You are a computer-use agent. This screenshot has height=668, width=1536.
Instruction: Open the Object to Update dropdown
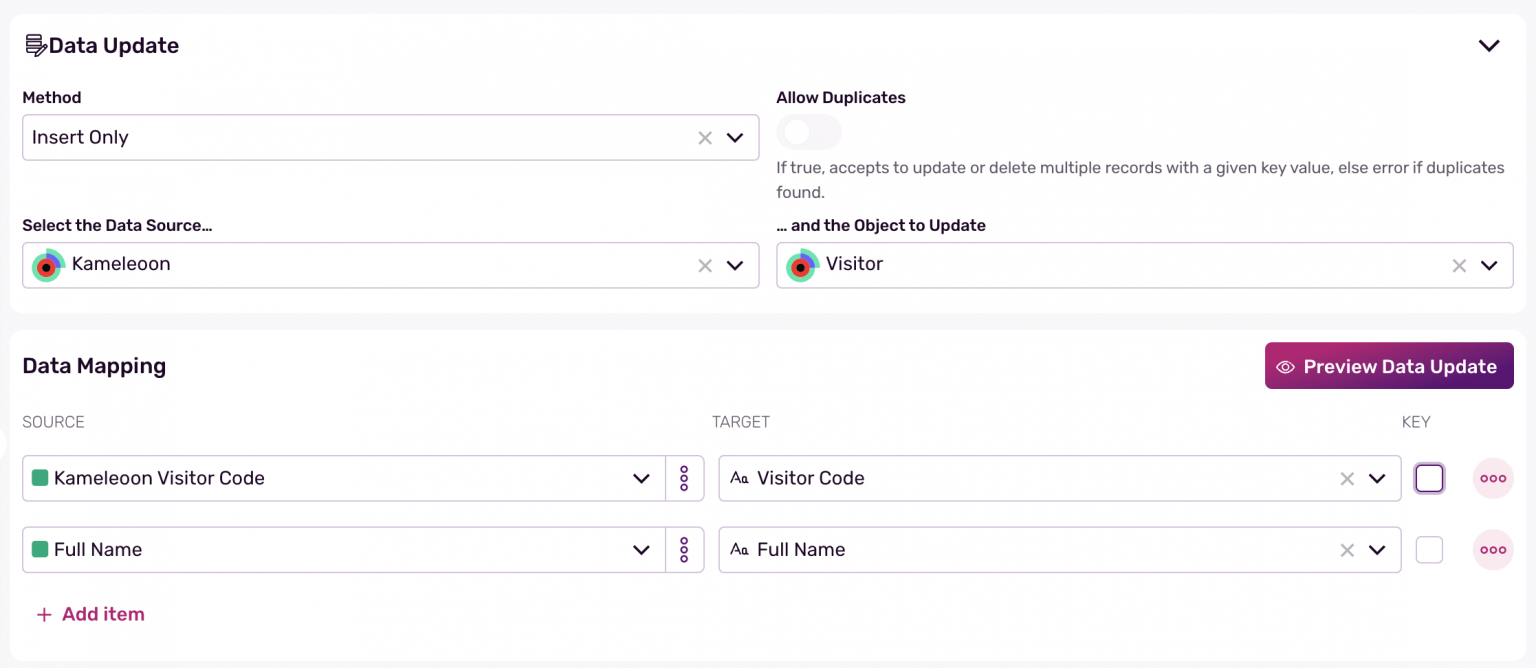(1489, 265)
